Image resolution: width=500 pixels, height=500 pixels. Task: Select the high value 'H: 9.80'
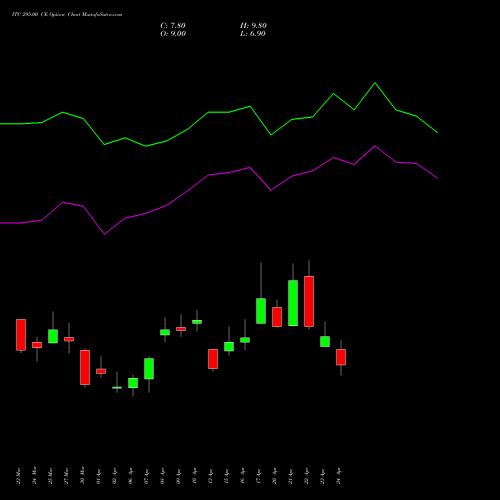click(253, 26)
